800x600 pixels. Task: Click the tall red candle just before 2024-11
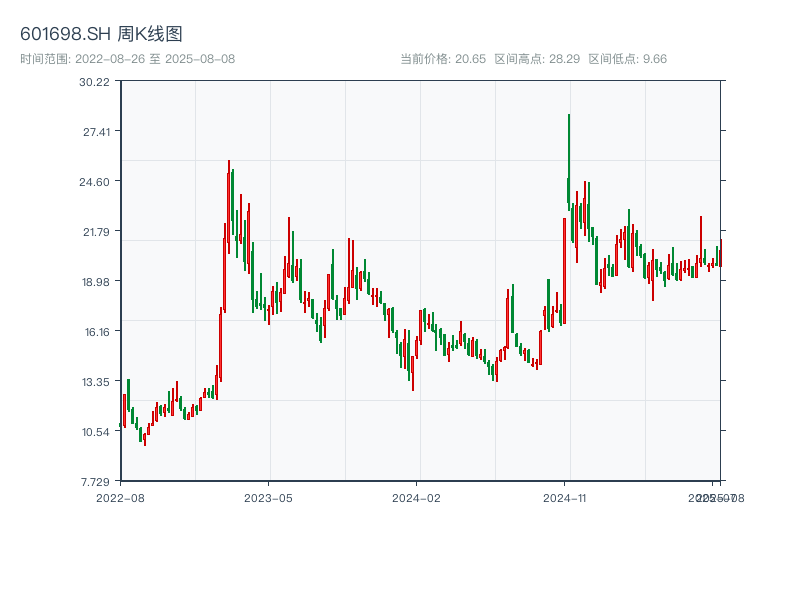point(564,270)
